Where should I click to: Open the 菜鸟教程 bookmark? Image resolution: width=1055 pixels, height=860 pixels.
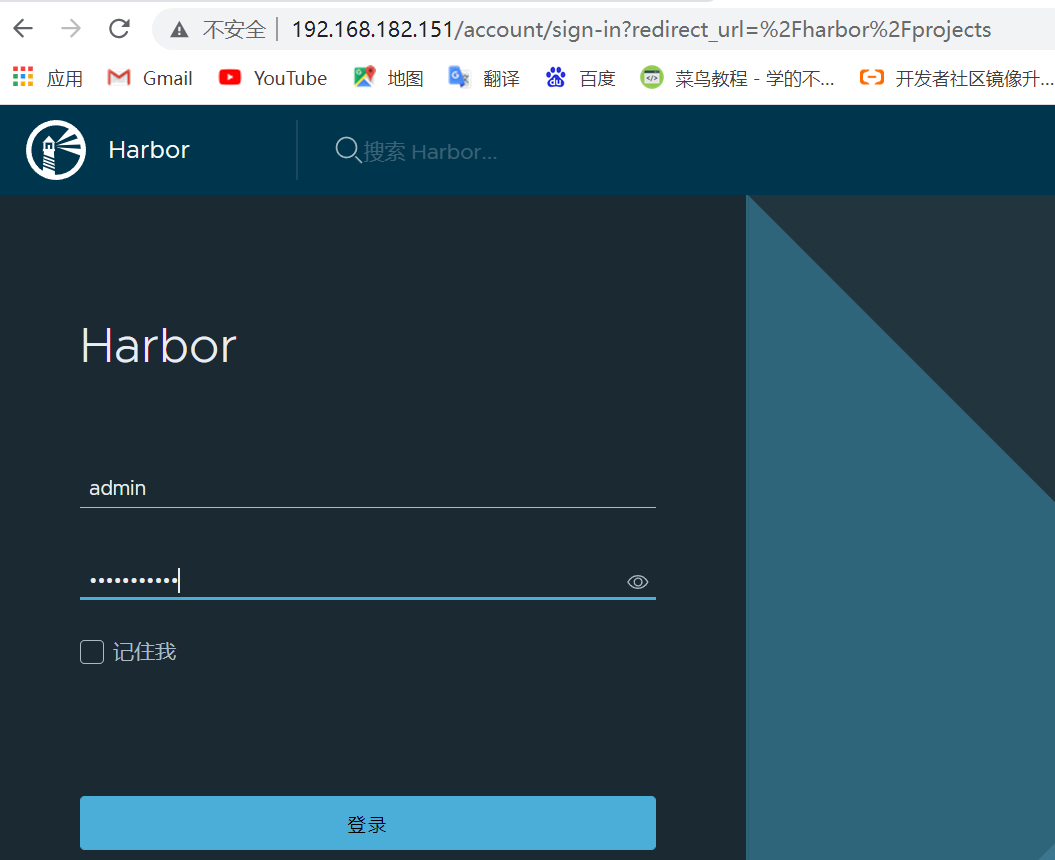737,78
